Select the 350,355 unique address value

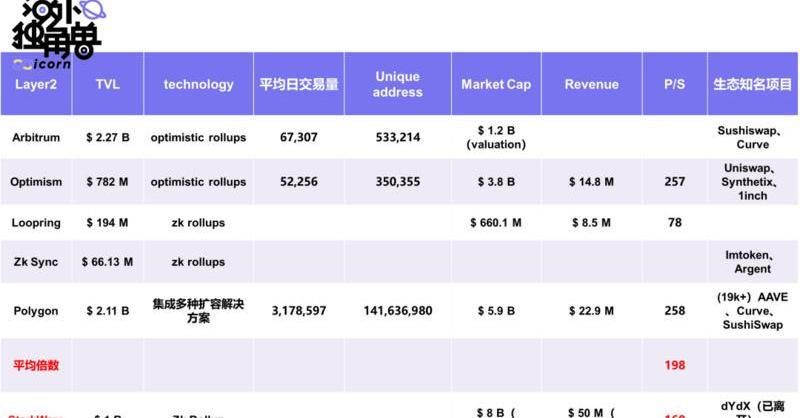(x=397, y=182)
